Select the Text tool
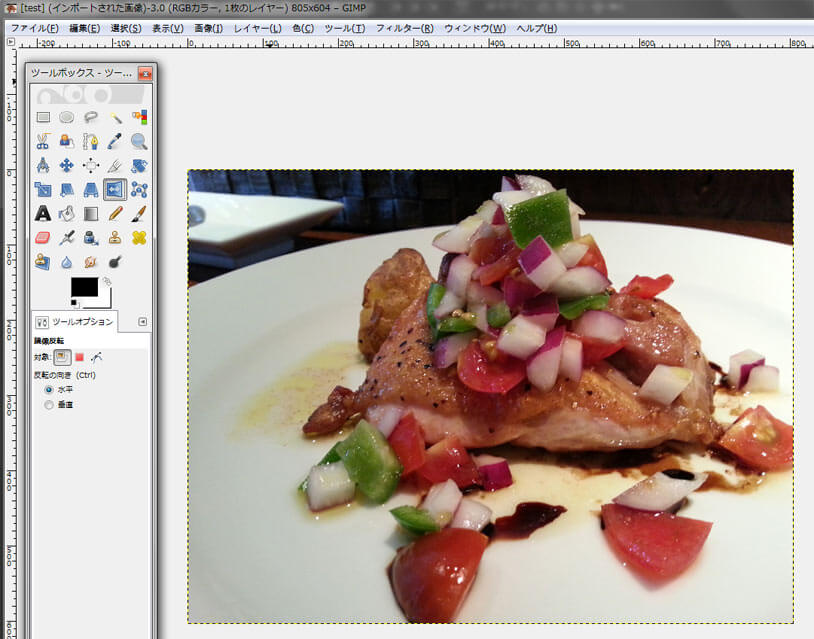814x639 pixels. coord(43,213)
